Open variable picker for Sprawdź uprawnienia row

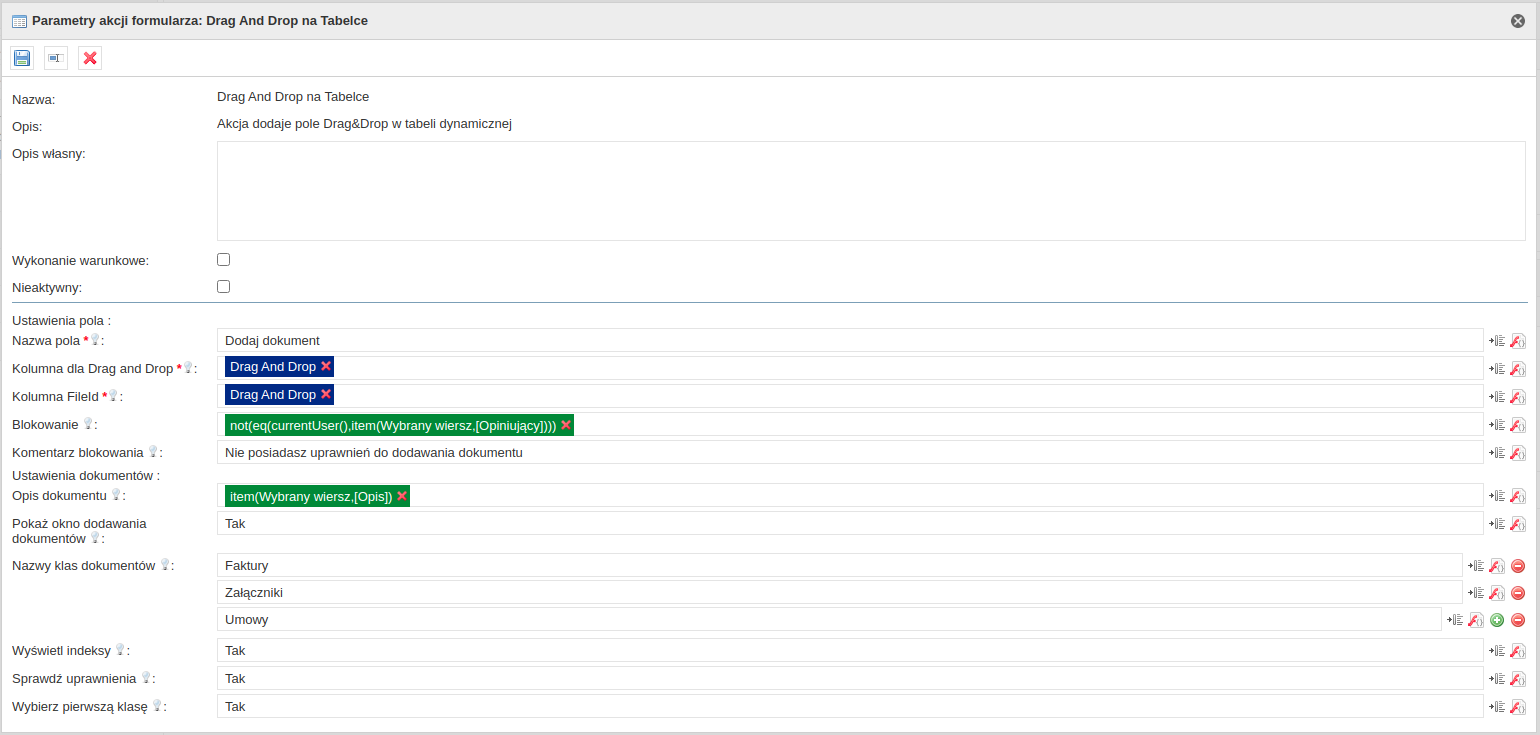(1497, 678)
